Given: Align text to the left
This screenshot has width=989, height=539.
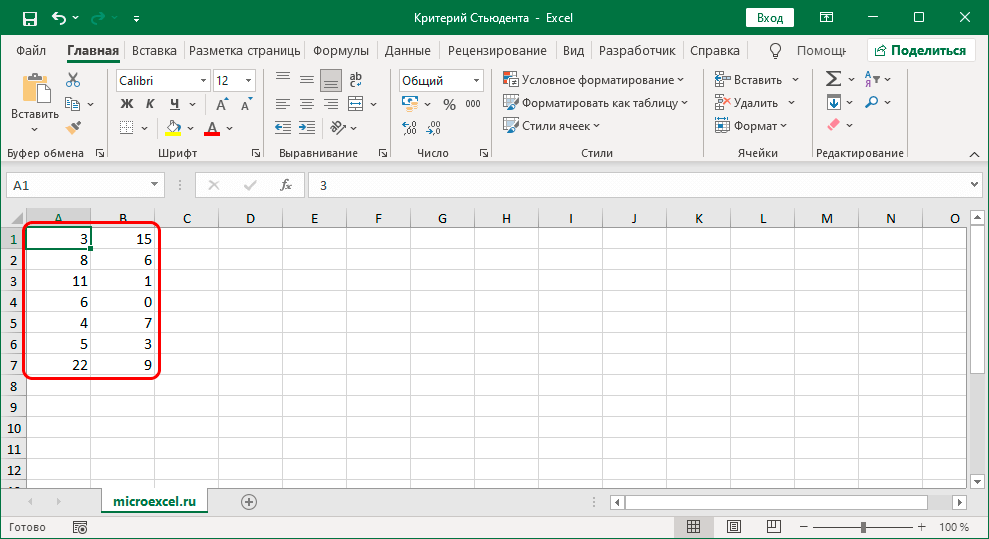Looking at the screenshot, I should click(x=283, y=104).
